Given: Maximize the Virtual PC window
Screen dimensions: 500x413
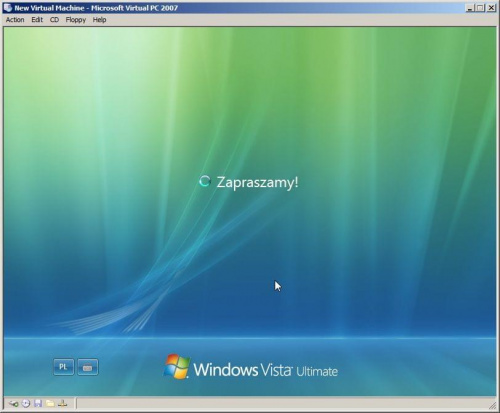Looking at the screenshot, I should tap(480, 8).
